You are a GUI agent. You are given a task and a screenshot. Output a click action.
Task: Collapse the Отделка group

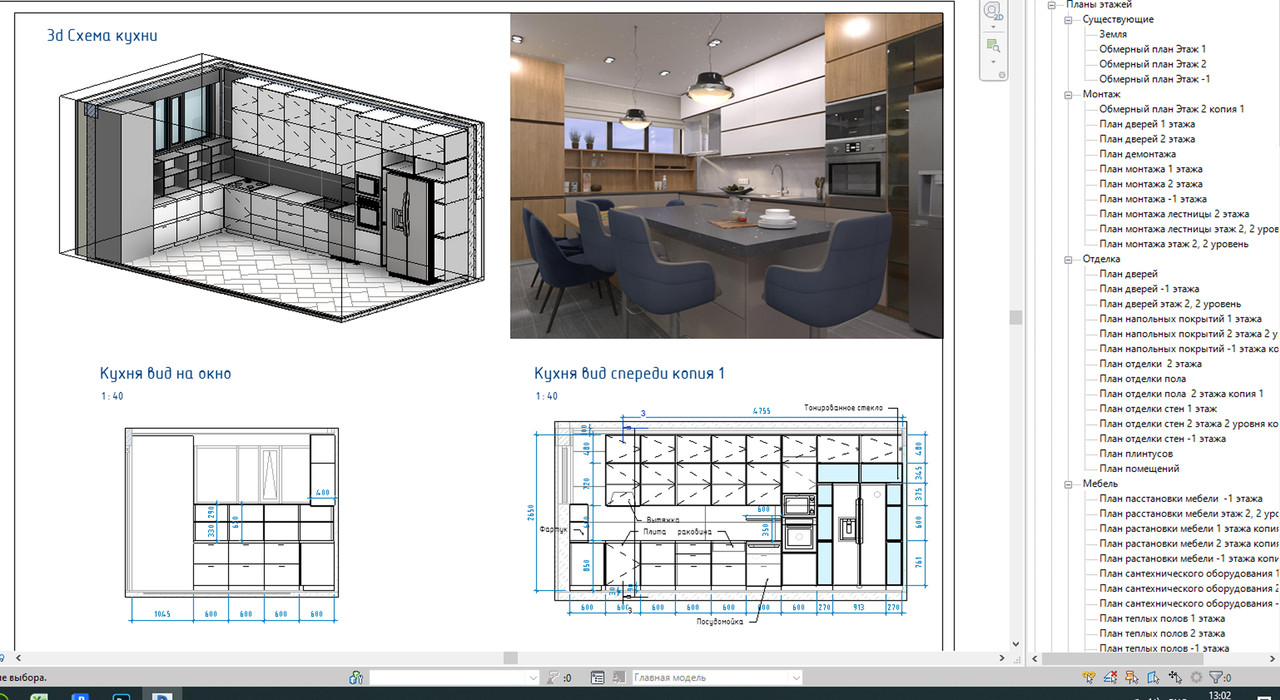click(x=1068, y=259)
